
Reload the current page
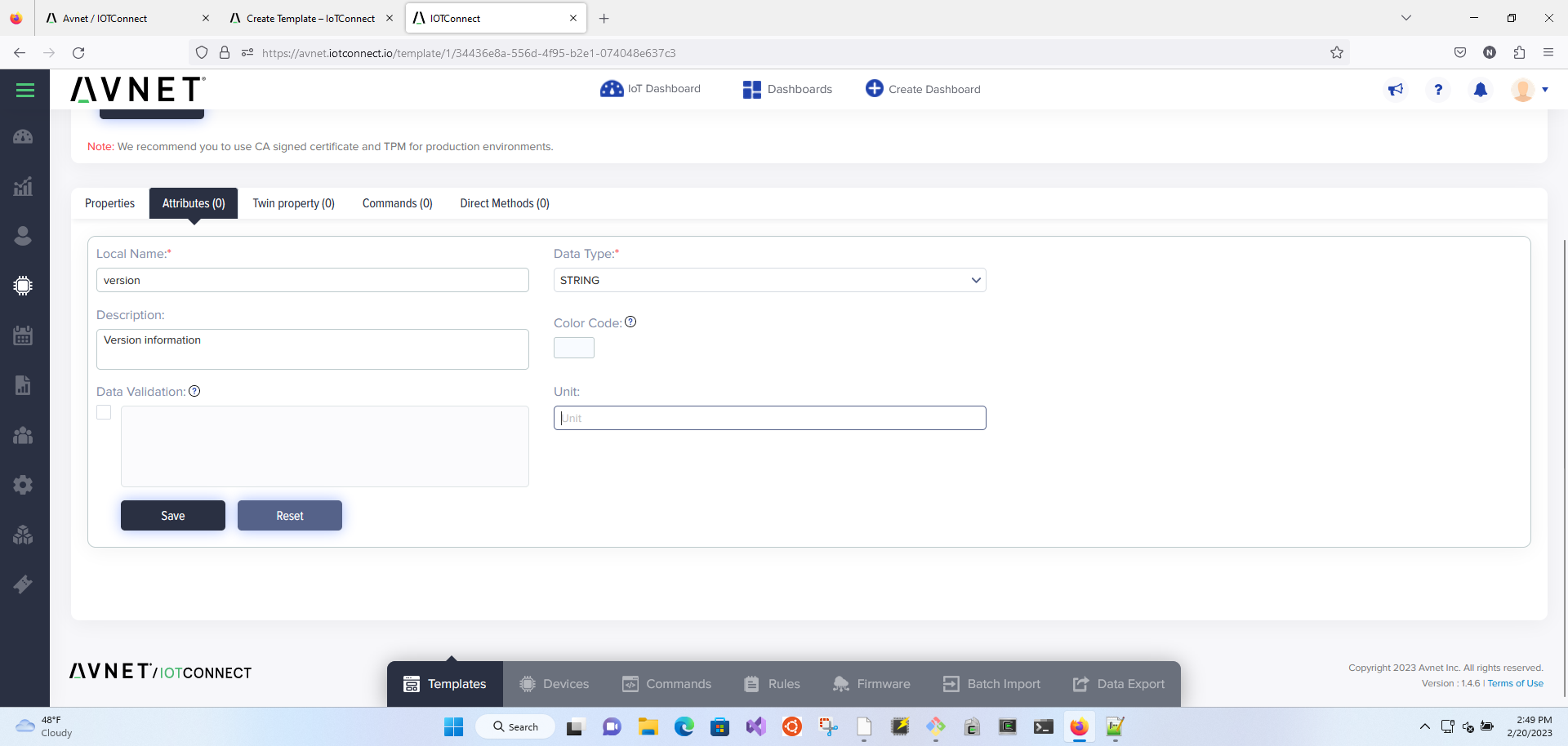point(78,52)
